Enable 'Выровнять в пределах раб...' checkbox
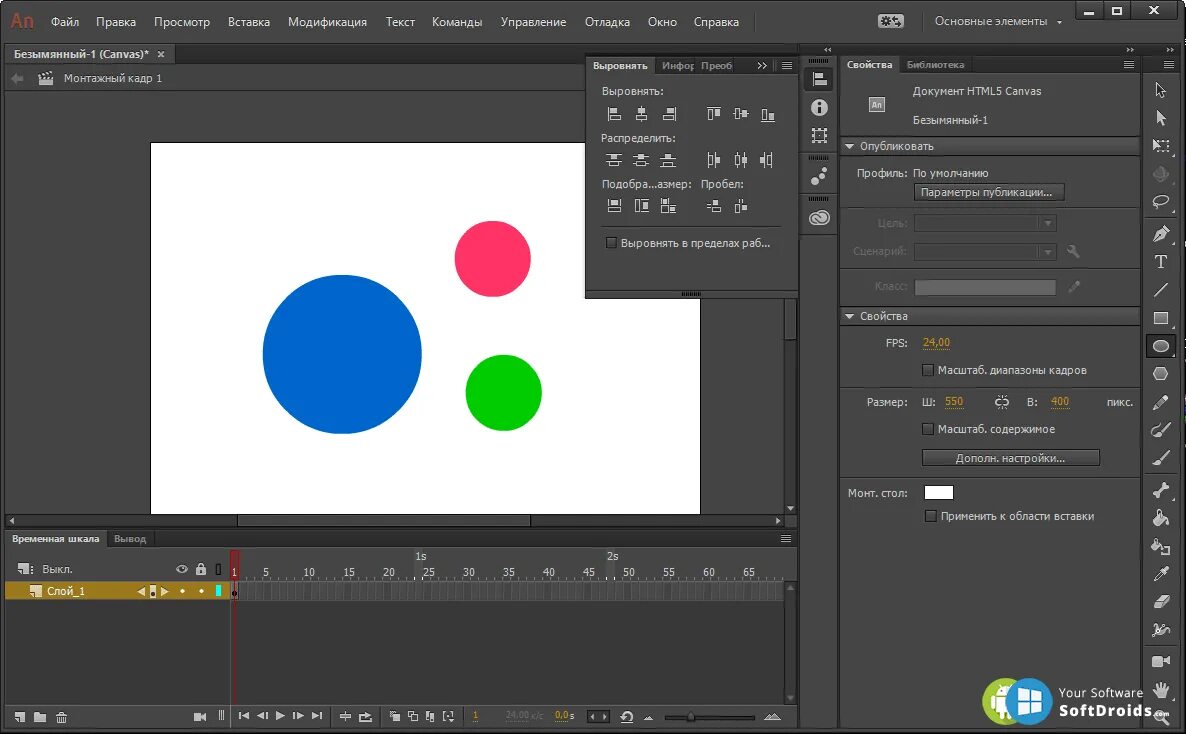This screenshot has width=1186, height=734. click(x=611, y=243)
